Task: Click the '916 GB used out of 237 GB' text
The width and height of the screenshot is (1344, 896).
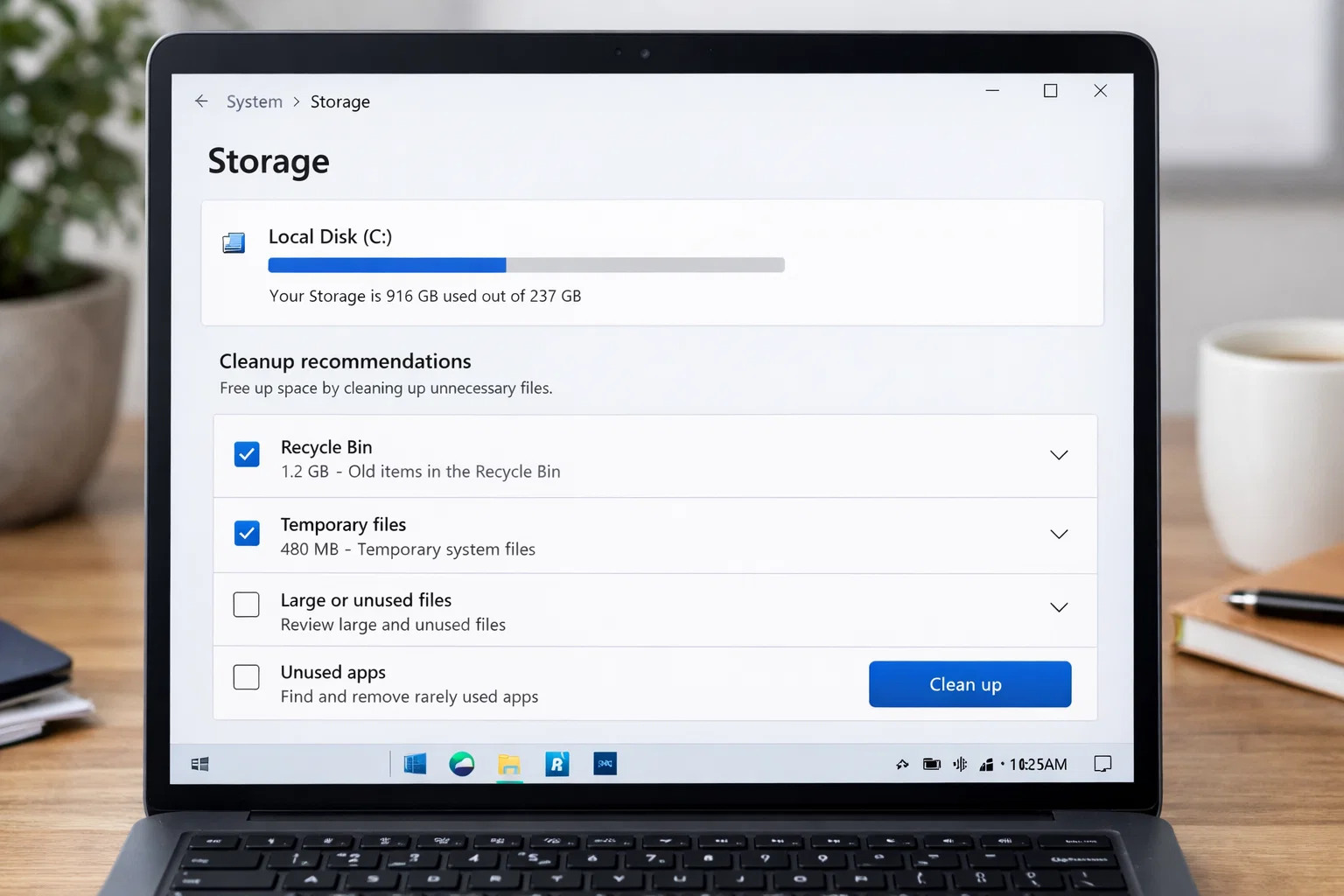Action: (x=484, y=296)
